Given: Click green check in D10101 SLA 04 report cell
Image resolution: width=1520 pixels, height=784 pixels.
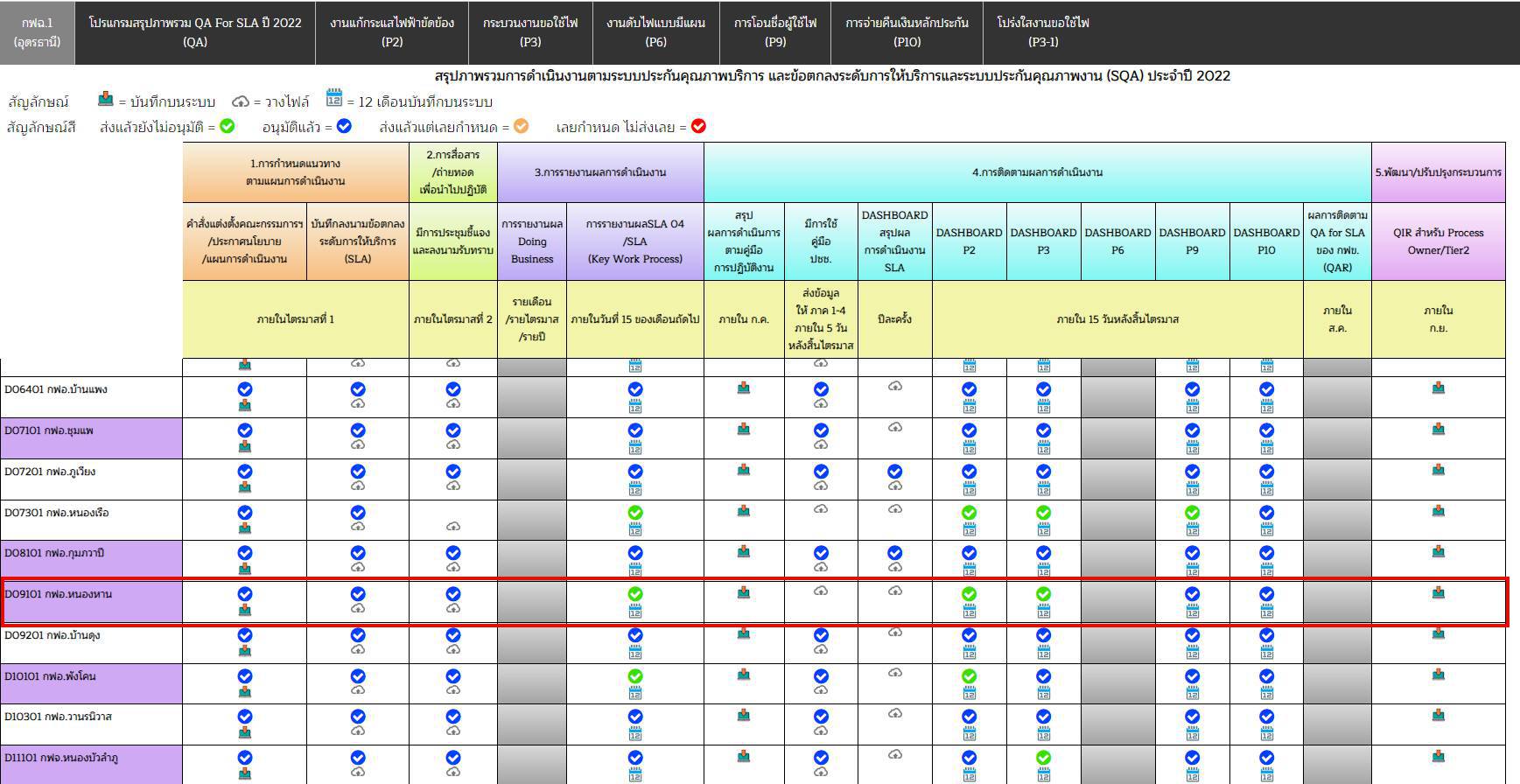Looking at the screenshot, I should tap(635, 675).
